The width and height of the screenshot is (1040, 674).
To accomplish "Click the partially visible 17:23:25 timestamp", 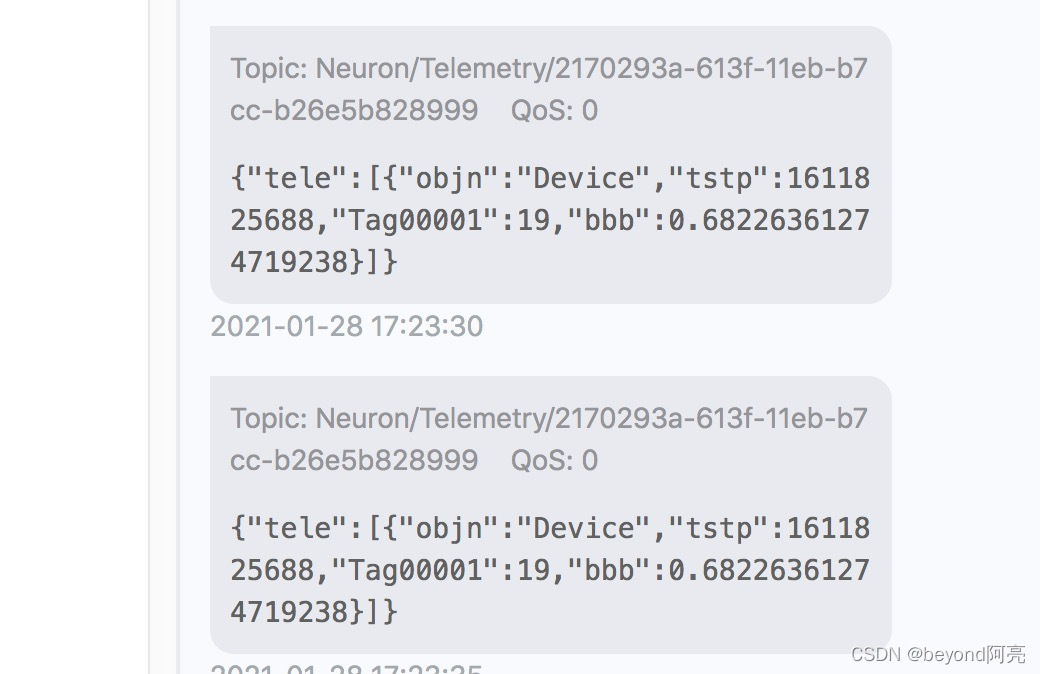I will coord(347,667).
